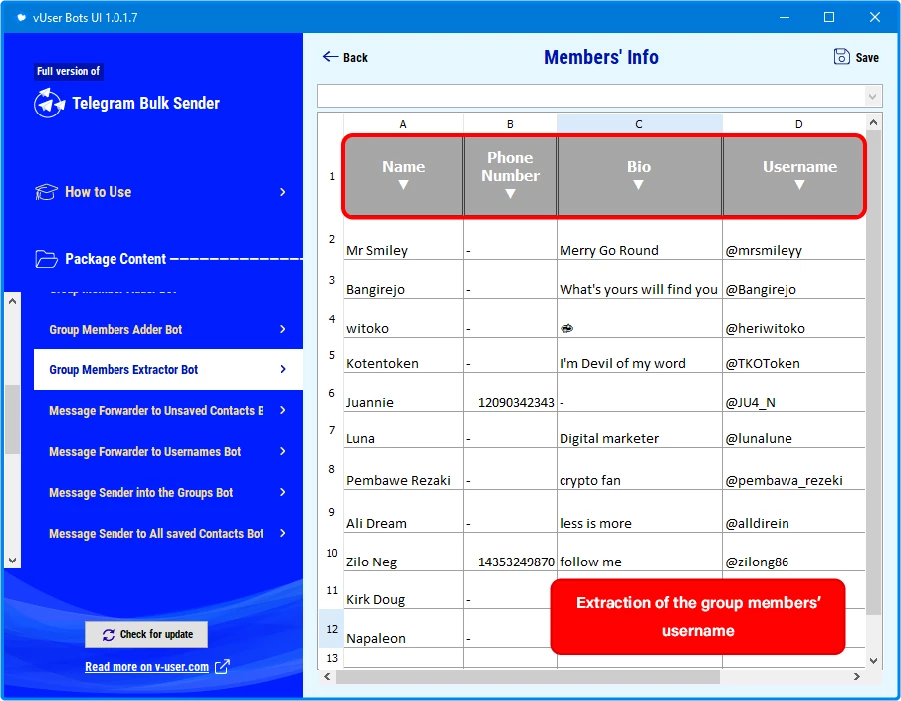Click the Check for update button
The width and height of the screenshot is (901, 701).
pos(147,634)
